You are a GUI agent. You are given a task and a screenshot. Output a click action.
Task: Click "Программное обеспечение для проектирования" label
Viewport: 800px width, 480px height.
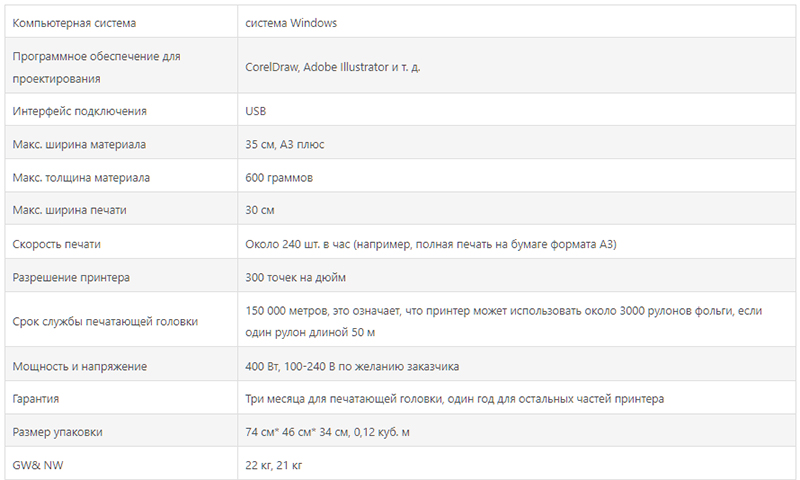pos(97,66)
